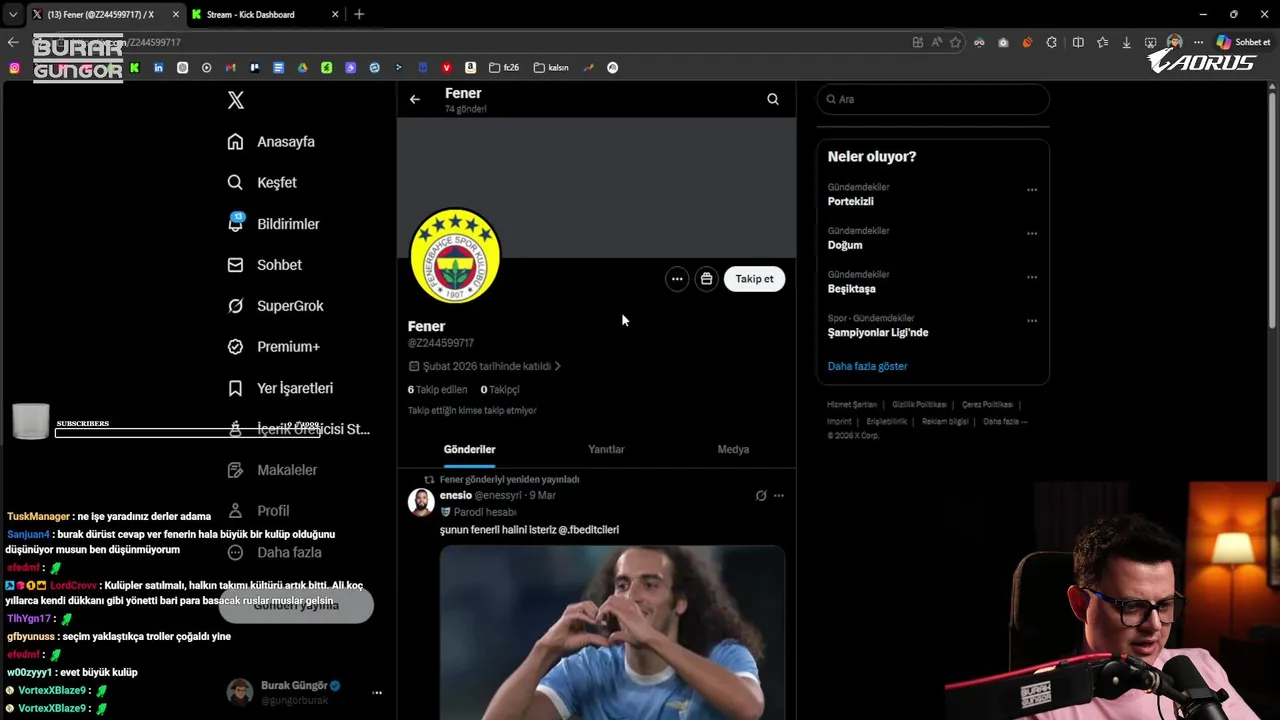Open Copilot Sohbet et button
The image size is (1280, 720).
coord(1243,42)
